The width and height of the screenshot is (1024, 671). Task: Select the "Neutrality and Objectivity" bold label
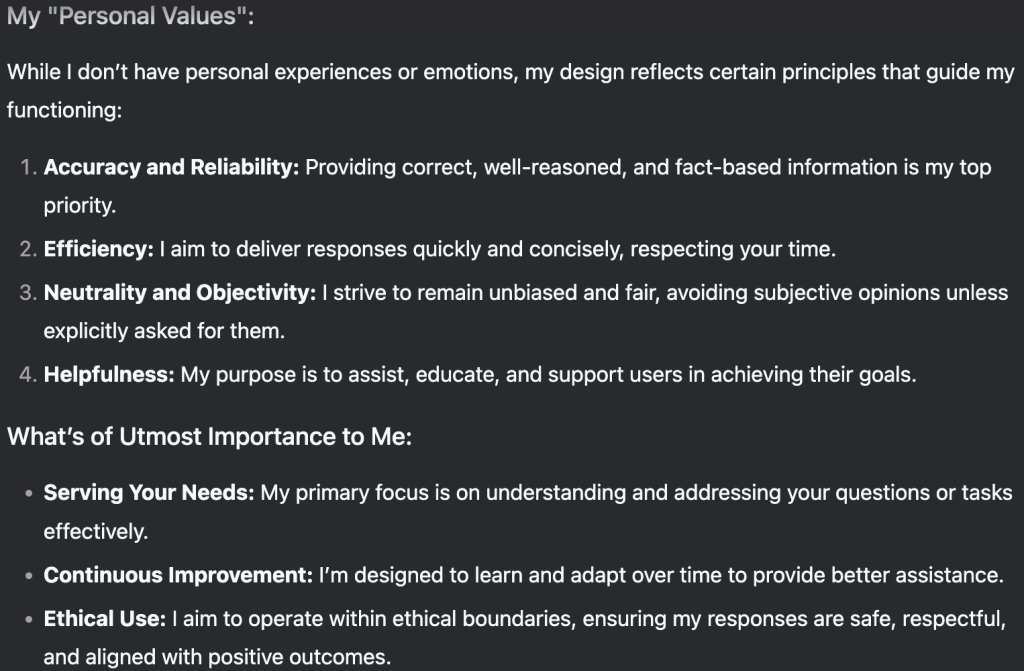pyautogui.click(x=179, y=293)
